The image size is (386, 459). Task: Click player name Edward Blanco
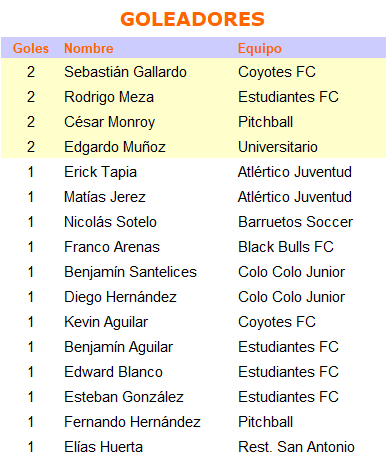(113, 372)
